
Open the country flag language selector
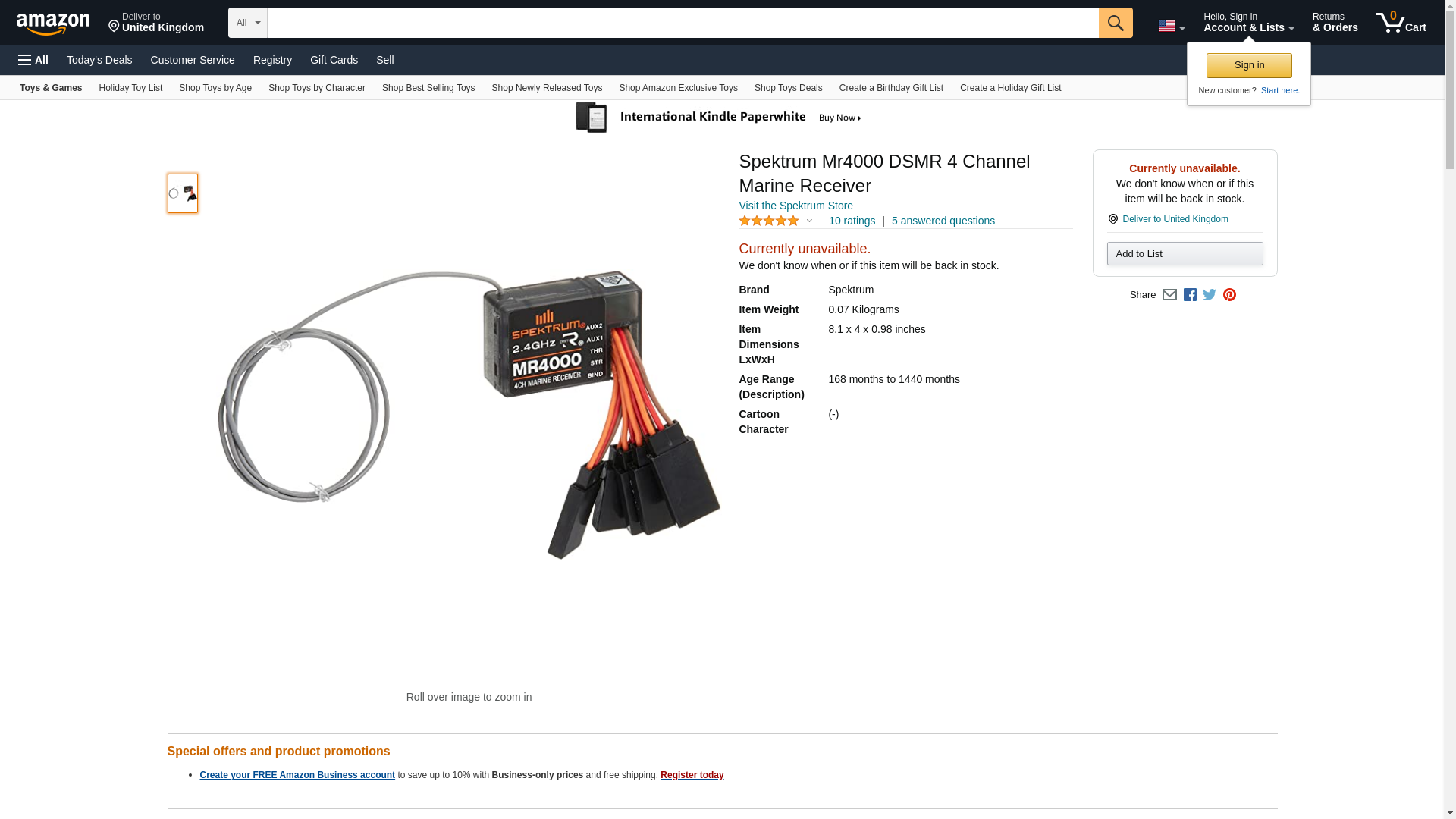tap(1171, 27)
